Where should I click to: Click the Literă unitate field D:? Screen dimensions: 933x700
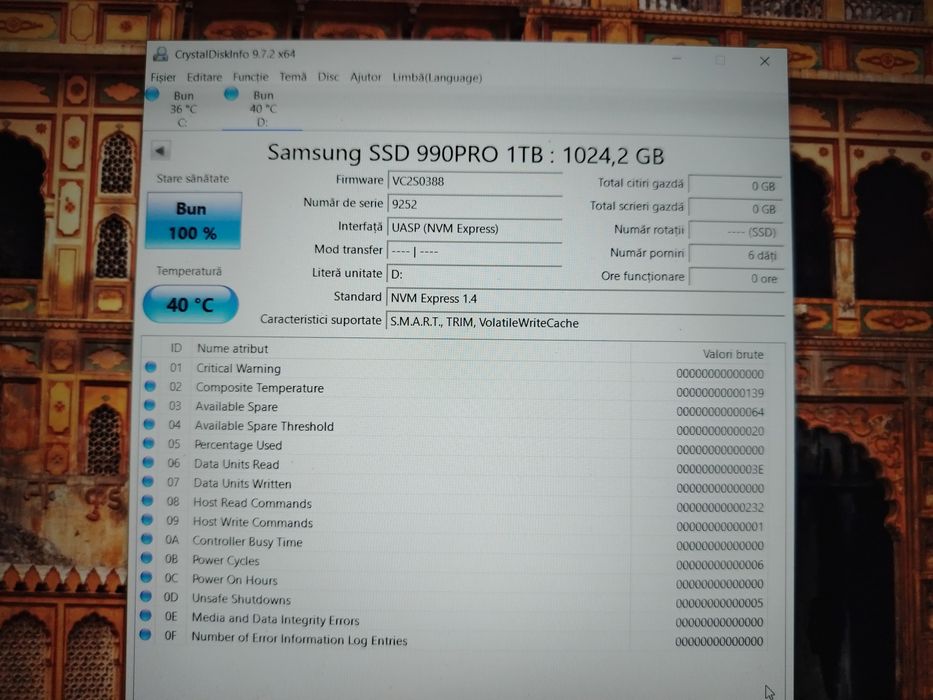click(x=474, y=274)
